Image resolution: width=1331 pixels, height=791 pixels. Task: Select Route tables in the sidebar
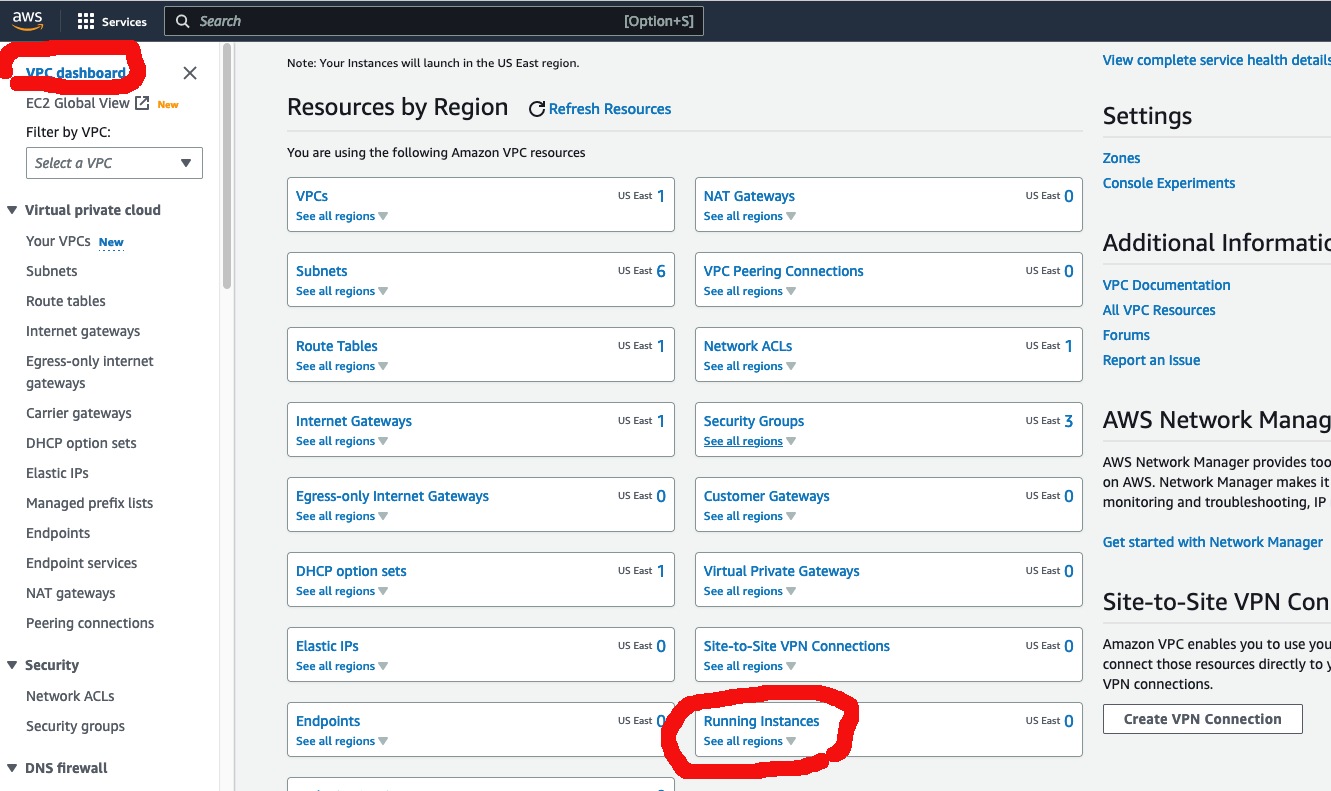[66, 301]
